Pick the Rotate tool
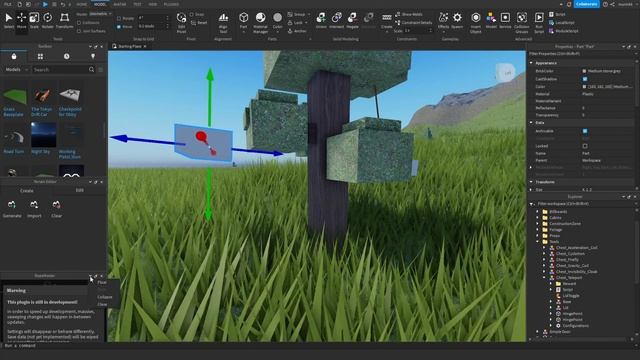Viewport: 640px width, 360px height. coord(48,20)
